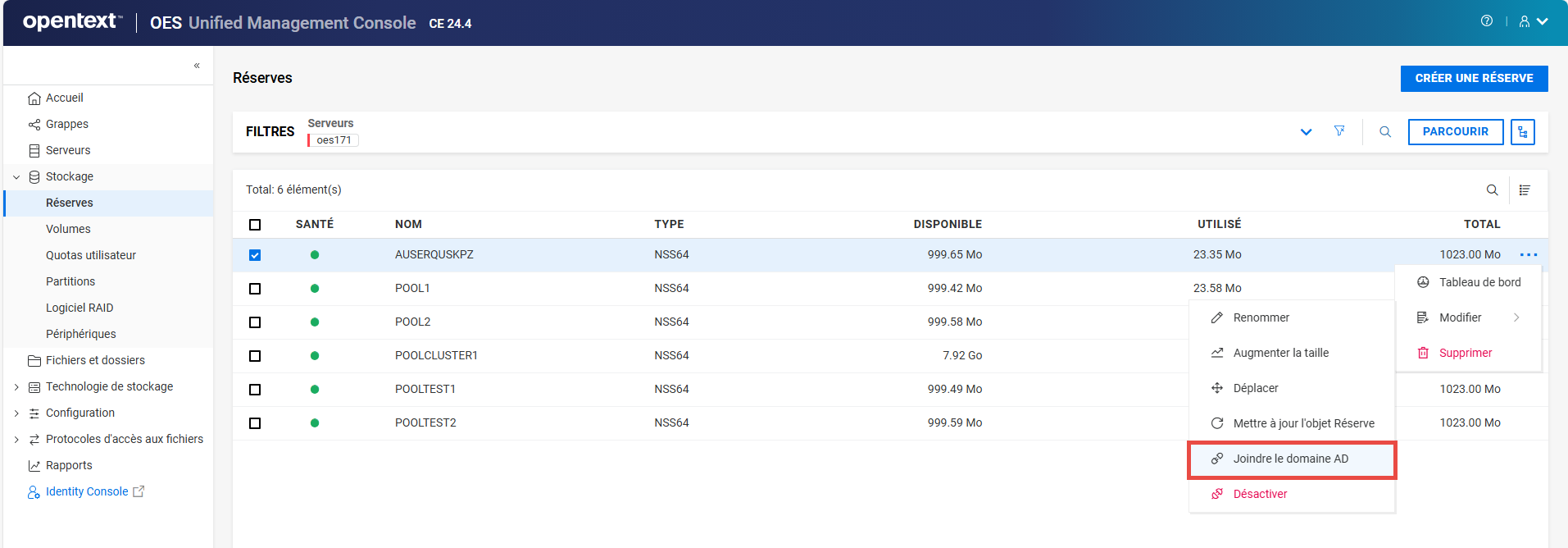The width and height of the screenshot is (1568, 548).
Task: Go to Volumes in the sidebar
Action: (x=68, y=230)
